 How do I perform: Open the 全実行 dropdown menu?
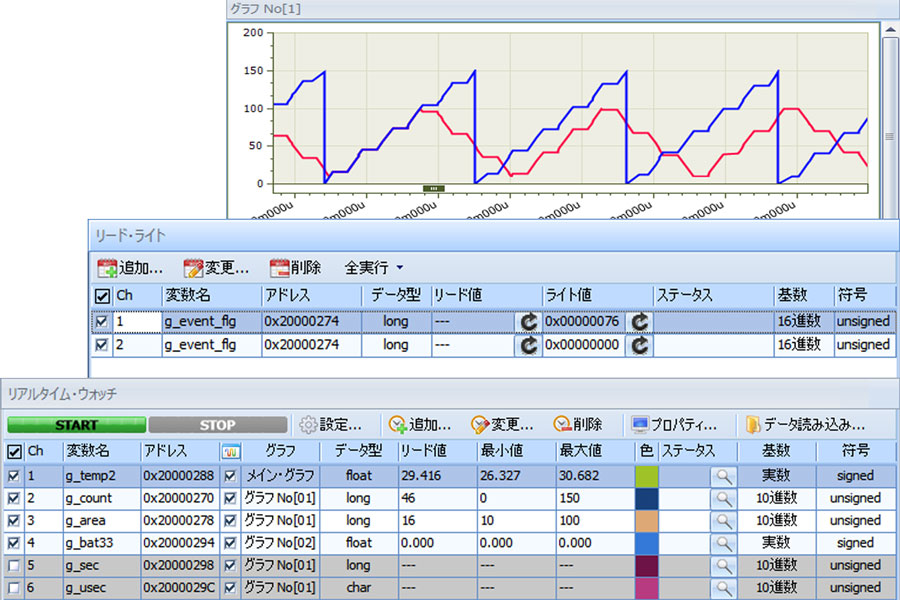point(374,268)
